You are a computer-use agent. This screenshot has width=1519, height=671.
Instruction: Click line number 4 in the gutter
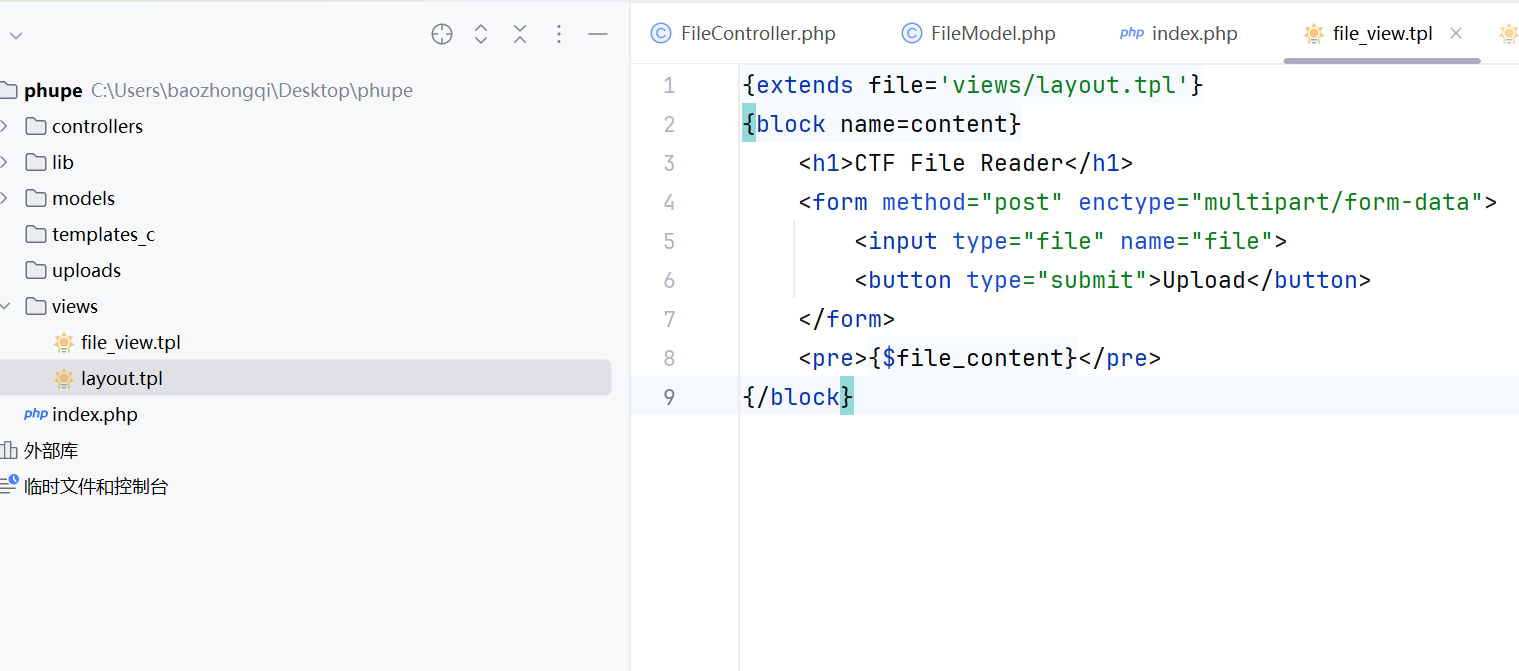pyautogui.click(x=669, y=203)
